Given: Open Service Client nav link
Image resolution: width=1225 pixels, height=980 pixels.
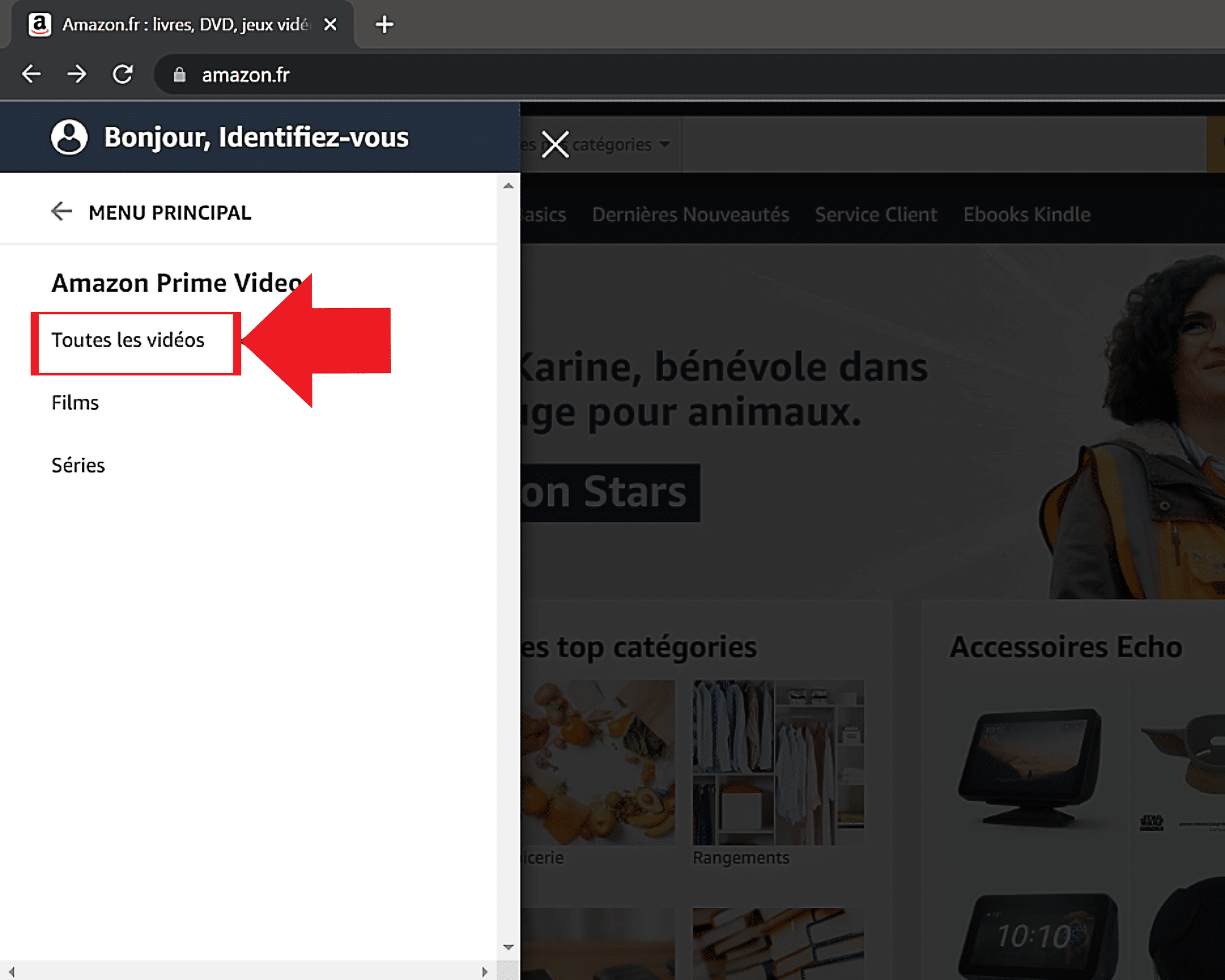Looking at the screenshot, I should tap(876, 214).
